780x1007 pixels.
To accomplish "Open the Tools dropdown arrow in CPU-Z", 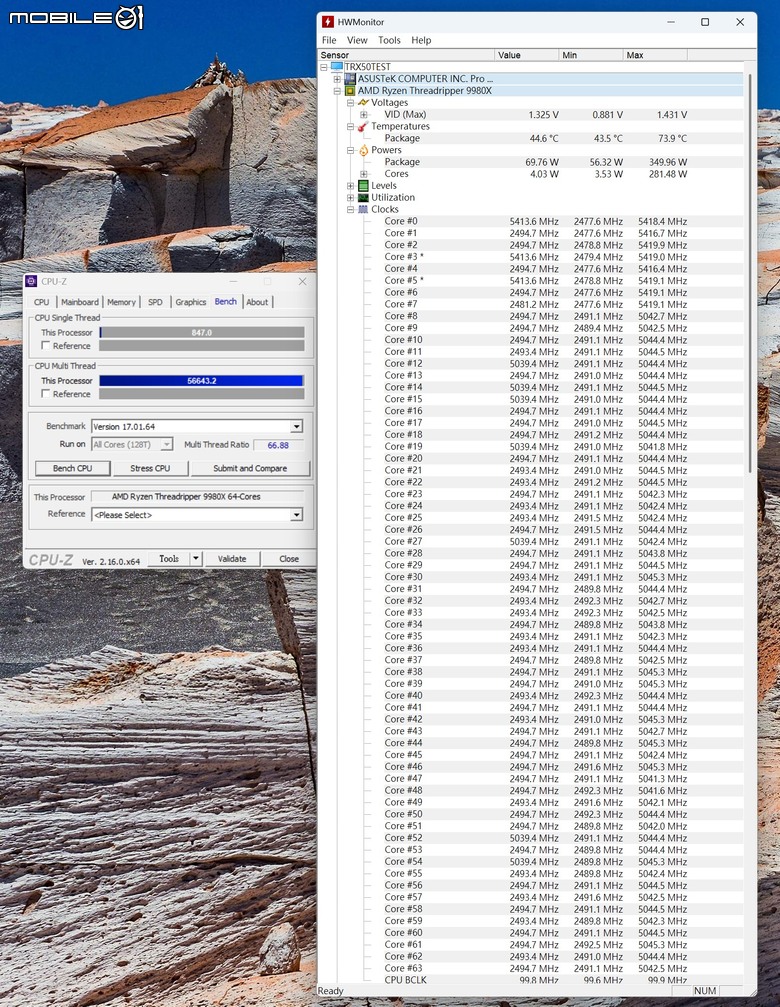I will [196, 559].
